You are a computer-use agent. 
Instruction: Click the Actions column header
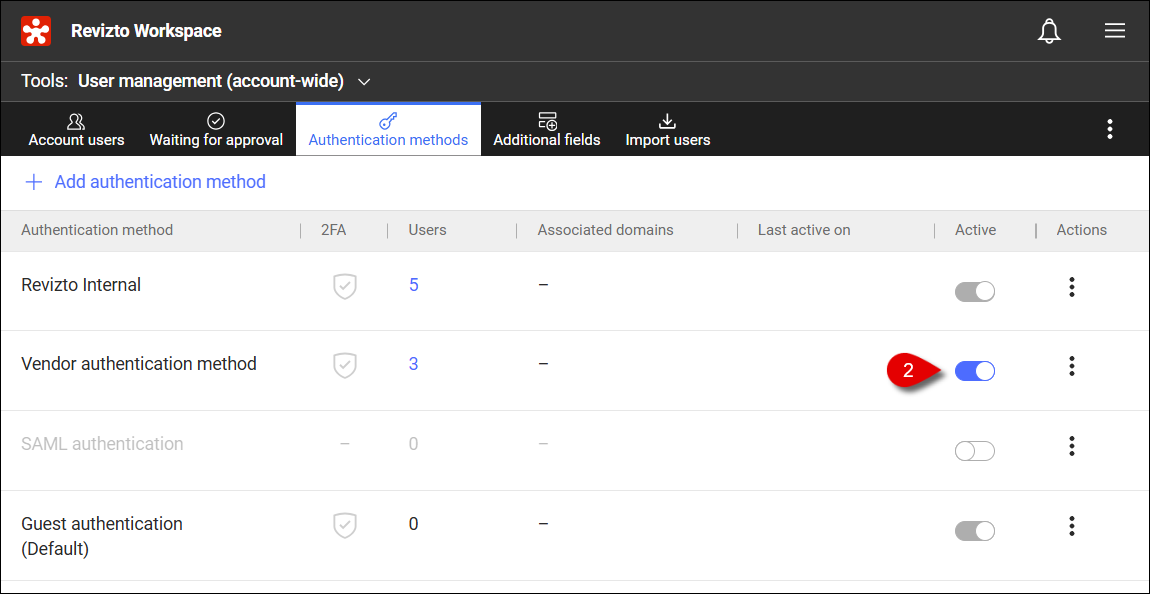click(1082, 230)
